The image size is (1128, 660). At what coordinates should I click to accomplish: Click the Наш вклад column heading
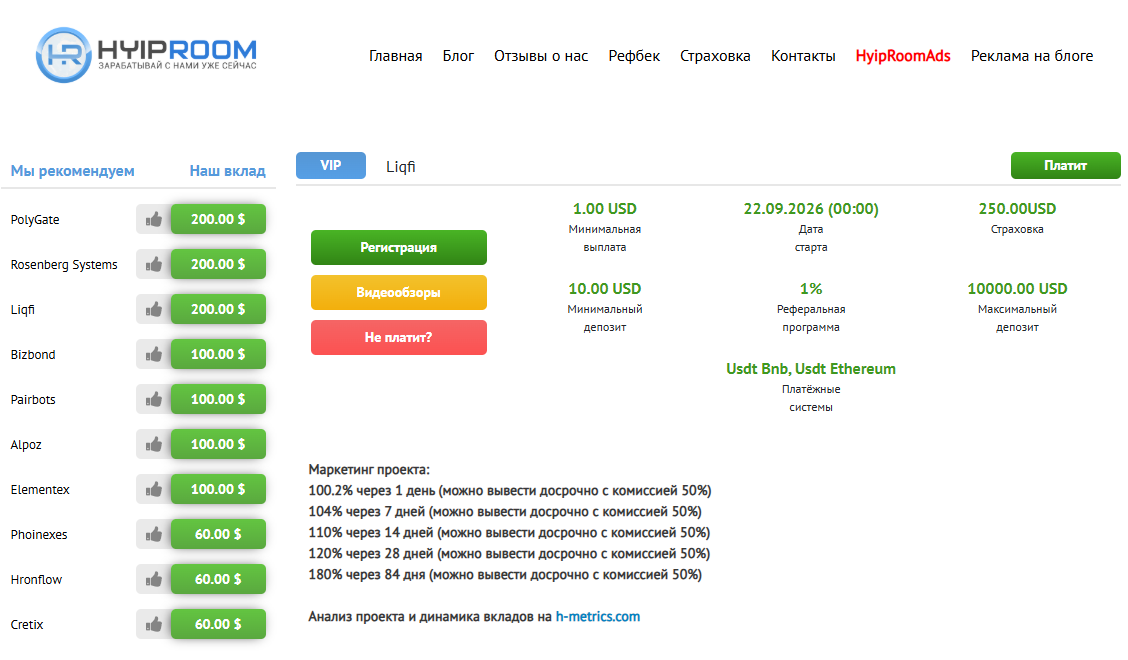tap(227, 171)
